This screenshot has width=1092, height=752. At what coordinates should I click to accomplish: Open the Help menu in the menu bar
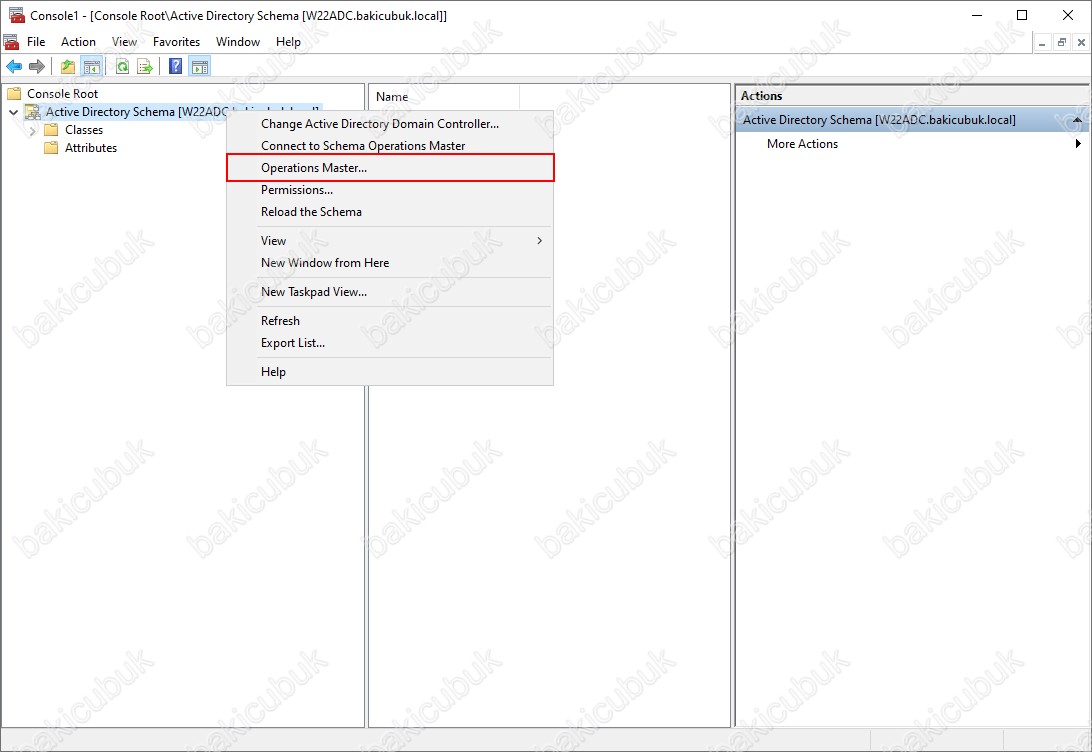(x=288, y=42)
